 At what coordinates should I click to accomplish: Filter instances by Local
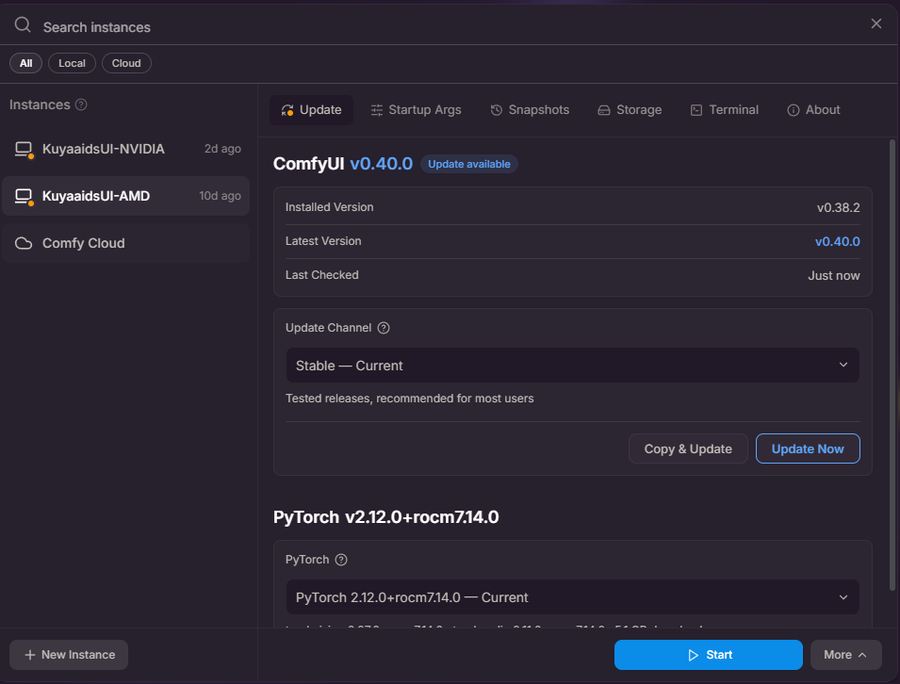tap(72, 63)
